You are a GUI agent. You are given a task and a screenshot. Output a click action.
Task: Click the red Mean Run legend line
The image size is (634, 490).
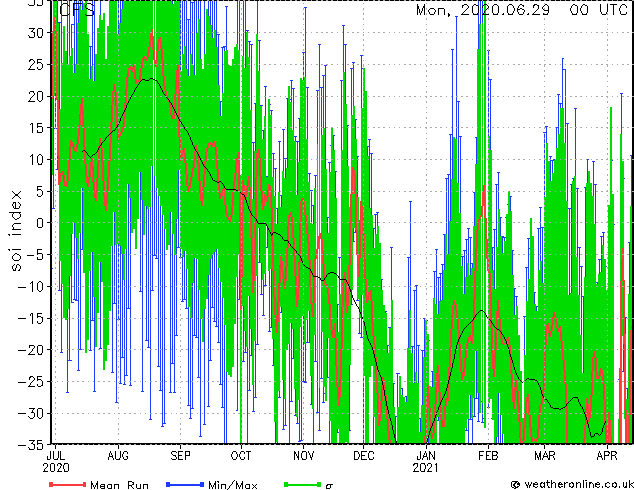point(68,484)
